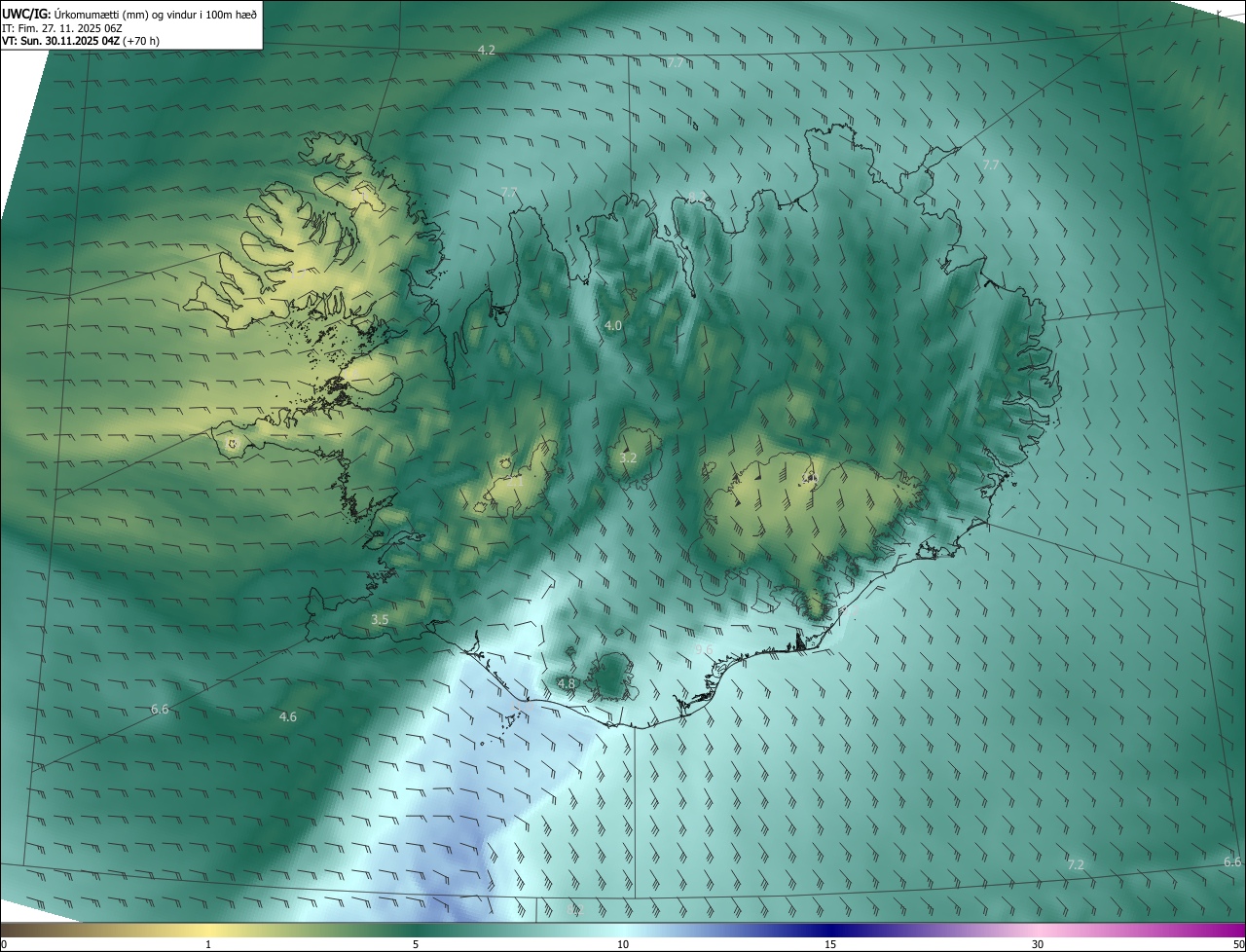Click the 4.2 value label on the map
Screen dimensions: 1246x952
[x=487, y=50]
